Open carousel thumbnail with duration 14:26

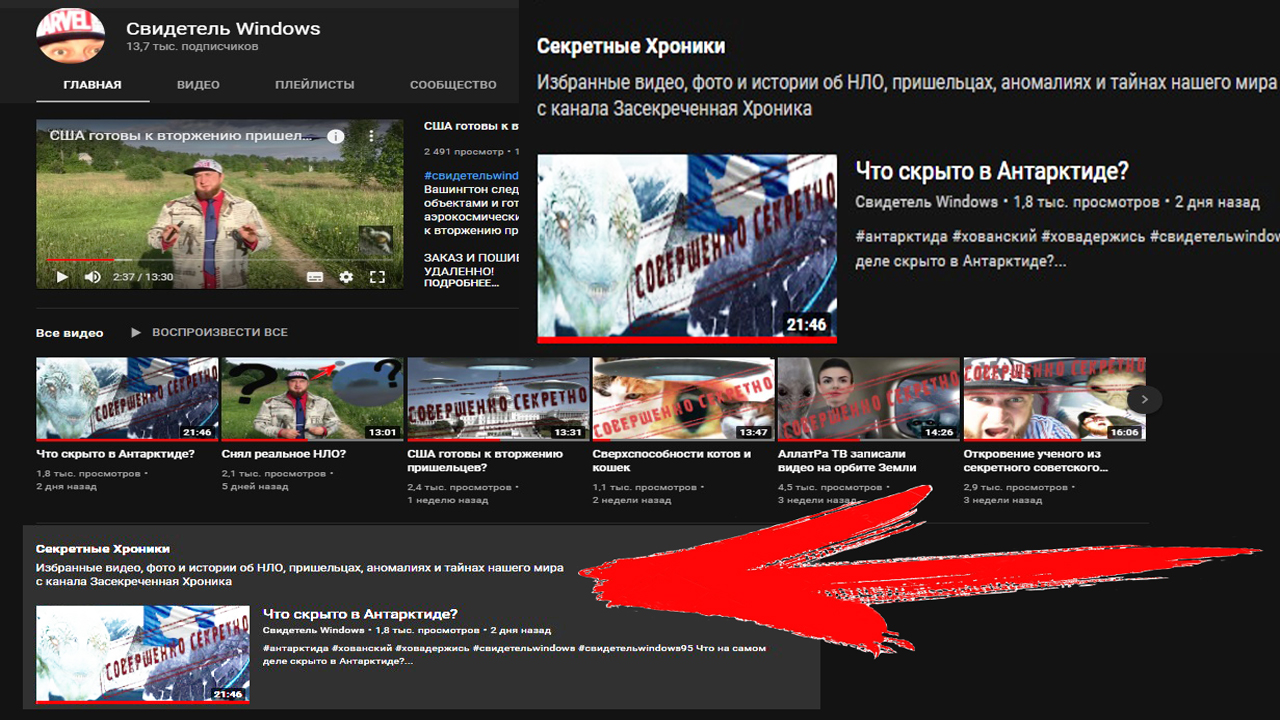click(x=868, y=399)
